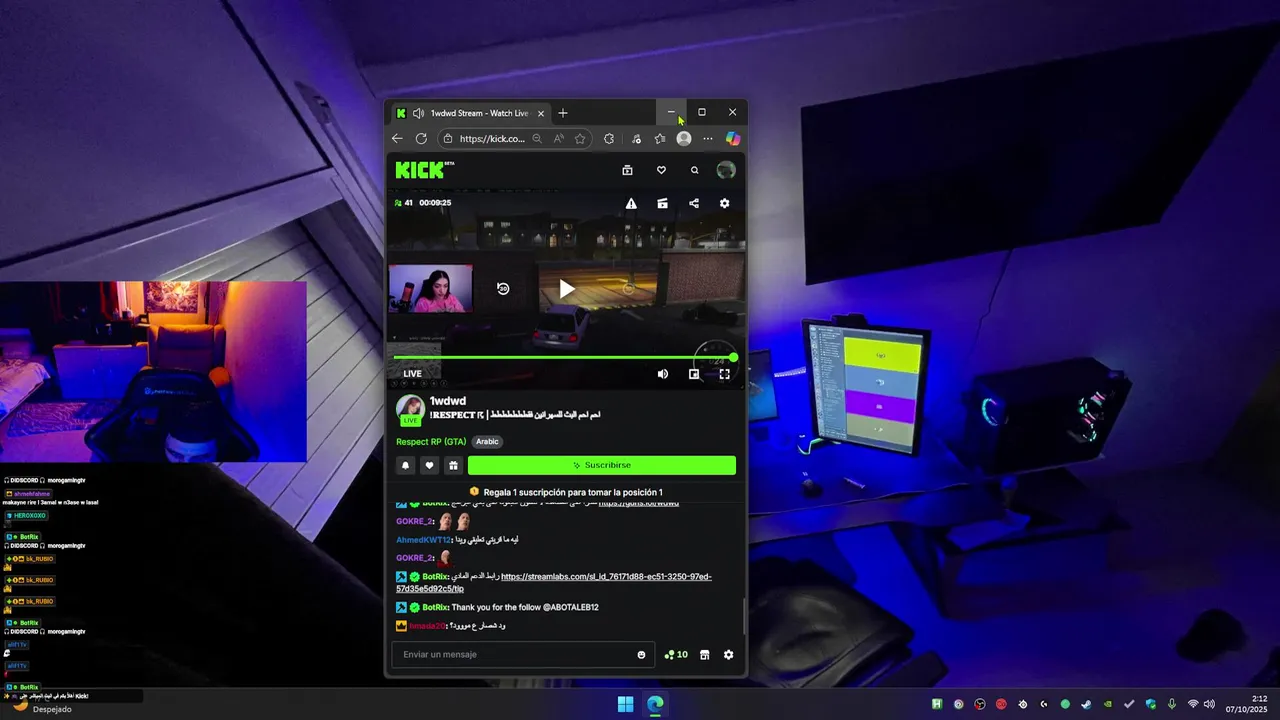Open the Respect RP (GTA) category
1280x720 pixels.
431,441
